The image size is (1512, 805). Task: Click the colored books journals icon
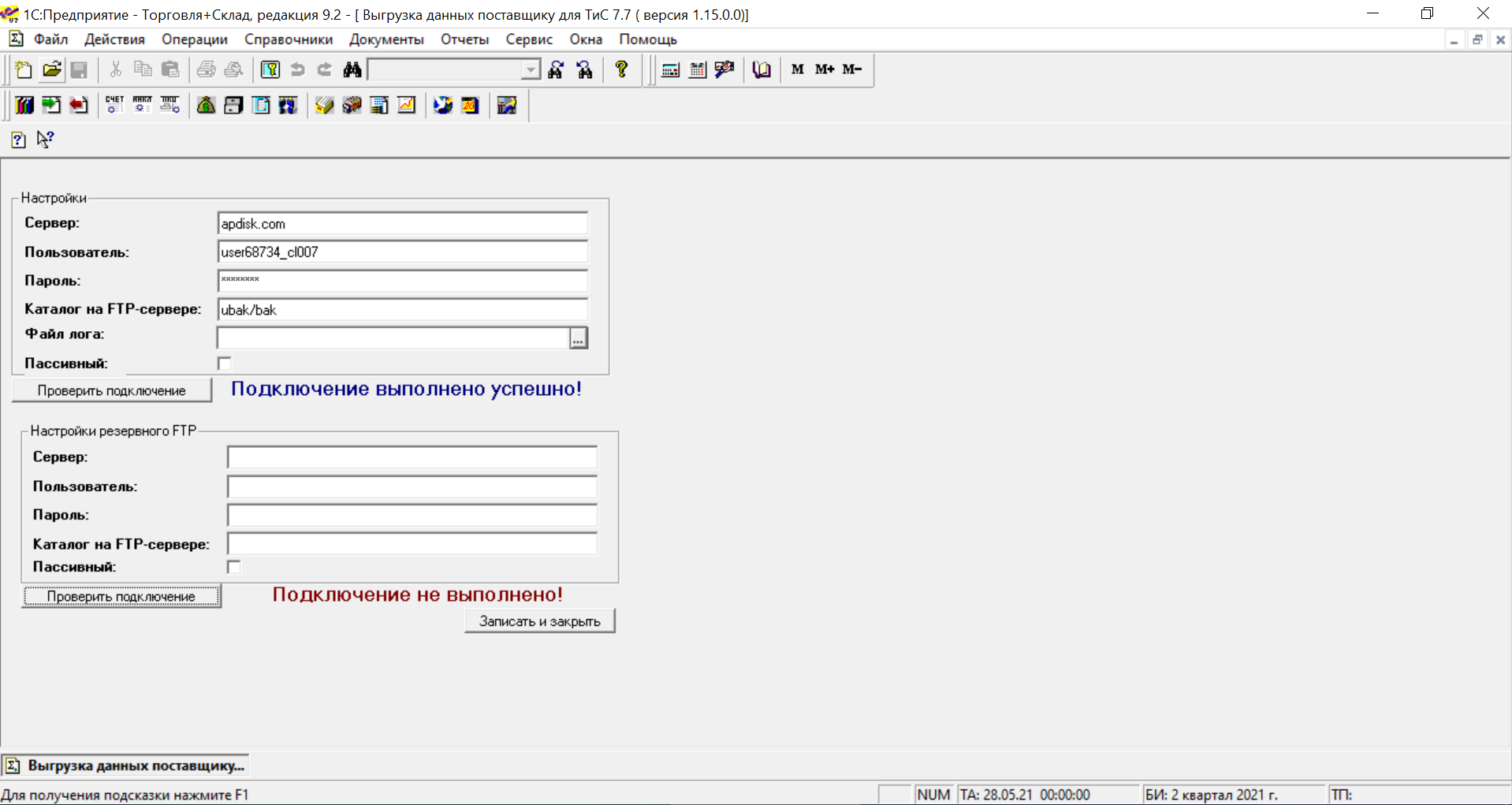pos(24,105)
